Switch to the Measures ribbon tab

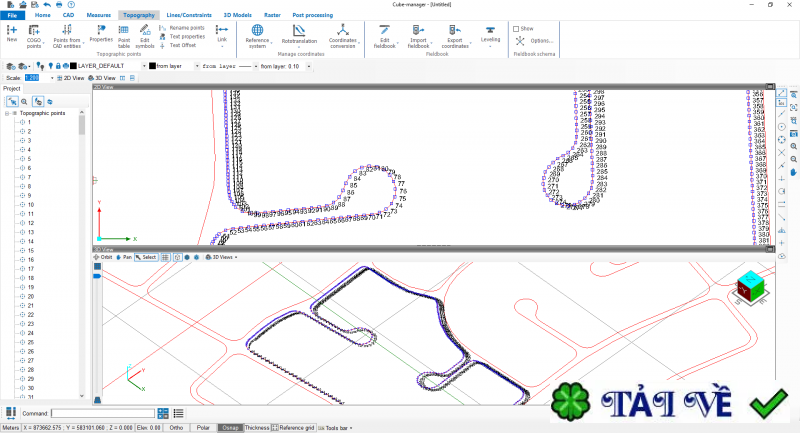click(98, 16)
